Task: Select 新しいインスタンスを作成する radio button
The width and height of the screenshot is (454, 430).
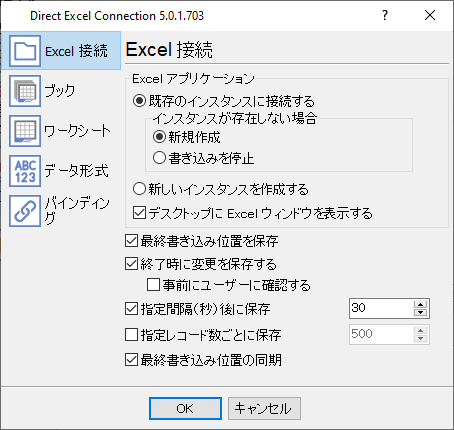Action: 139,189
